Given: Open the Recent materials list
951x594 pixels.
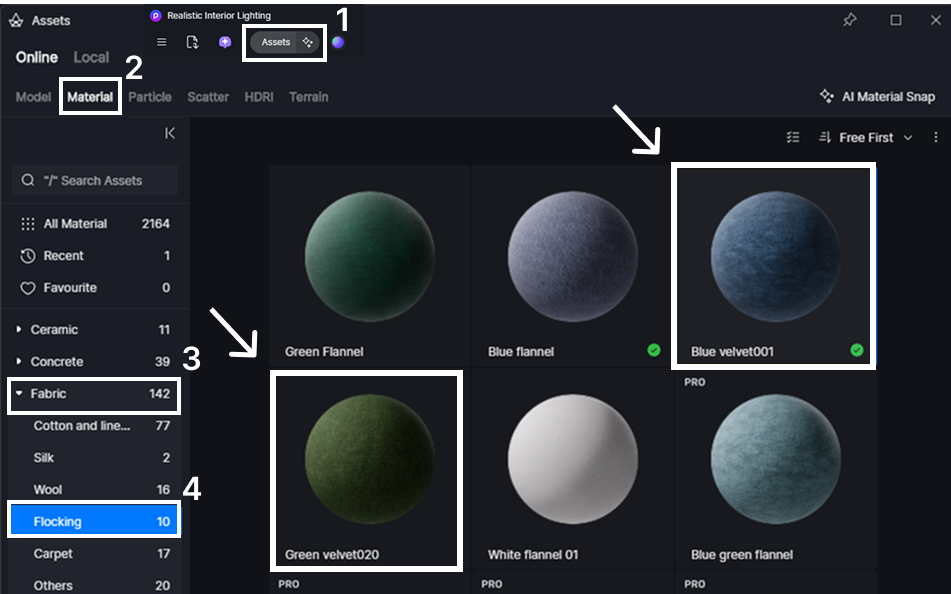Looking at the screenshot, I should point(95,256).
